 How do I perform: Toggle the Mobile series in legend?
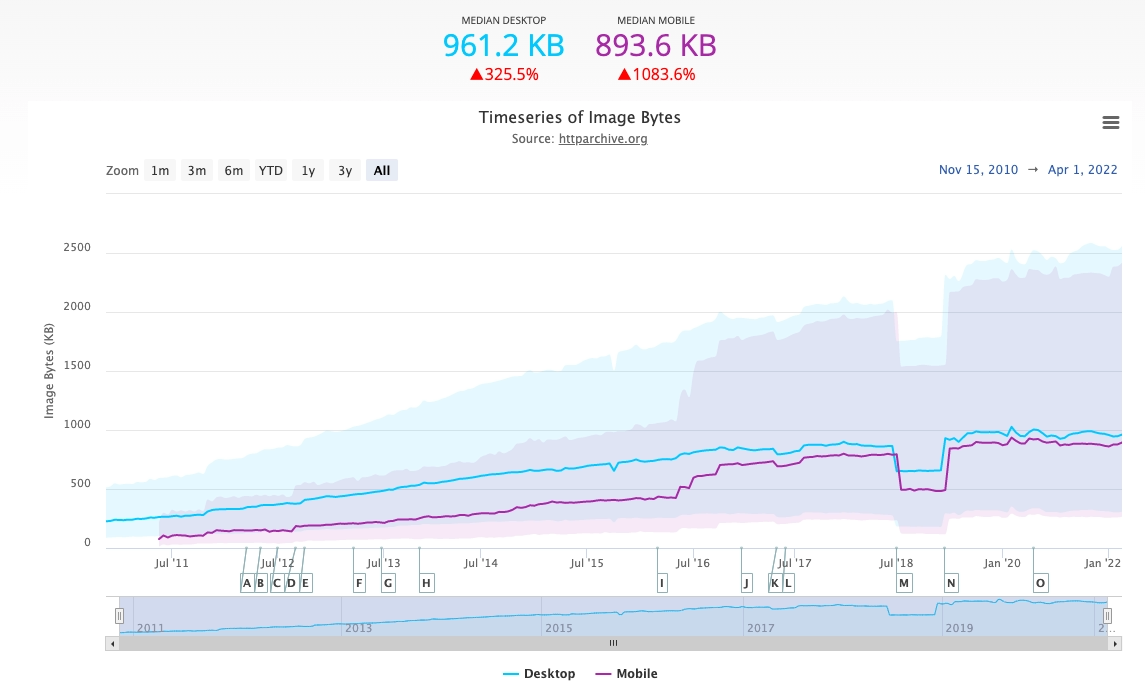click(627, 674)
